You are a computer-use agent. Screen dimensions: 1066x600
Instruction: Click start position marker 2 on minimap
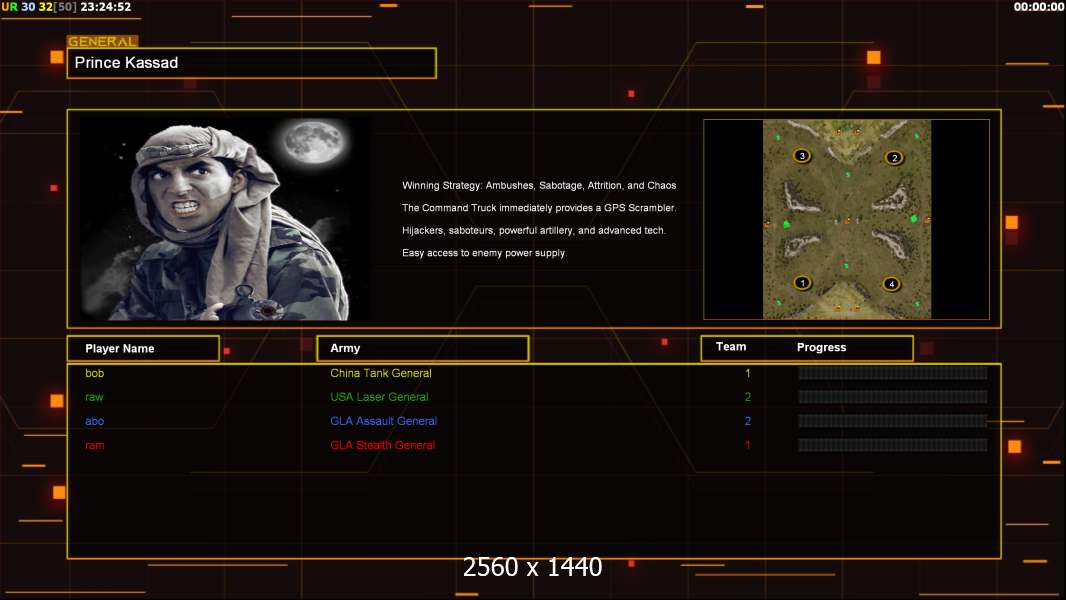coord(894,158)
